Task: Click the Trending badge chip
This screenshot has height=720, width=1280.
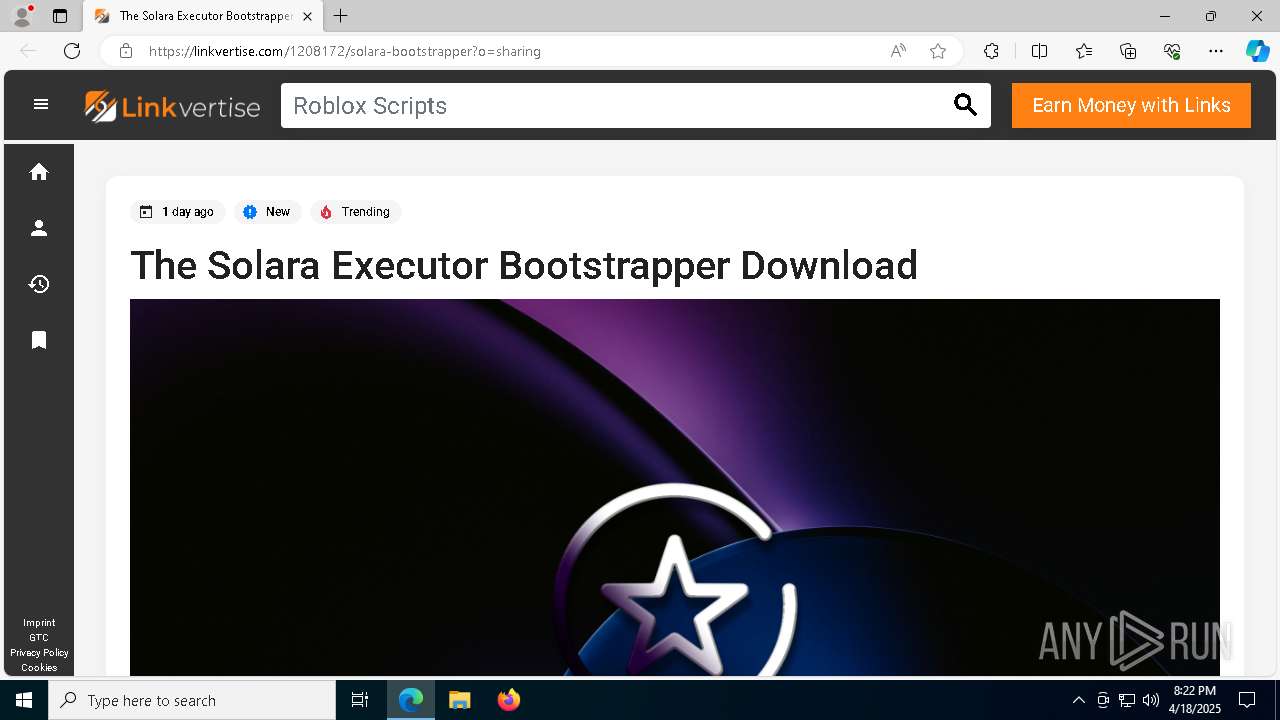Action: point(355,212)
